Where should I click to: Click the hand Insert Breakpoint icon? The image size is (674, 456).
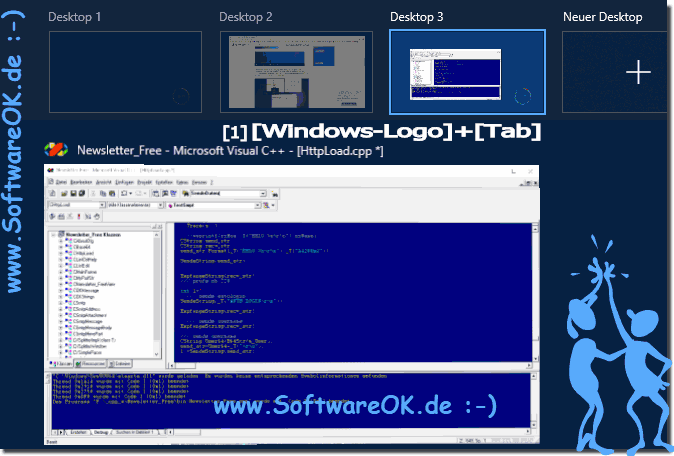[x=97, y=217]
